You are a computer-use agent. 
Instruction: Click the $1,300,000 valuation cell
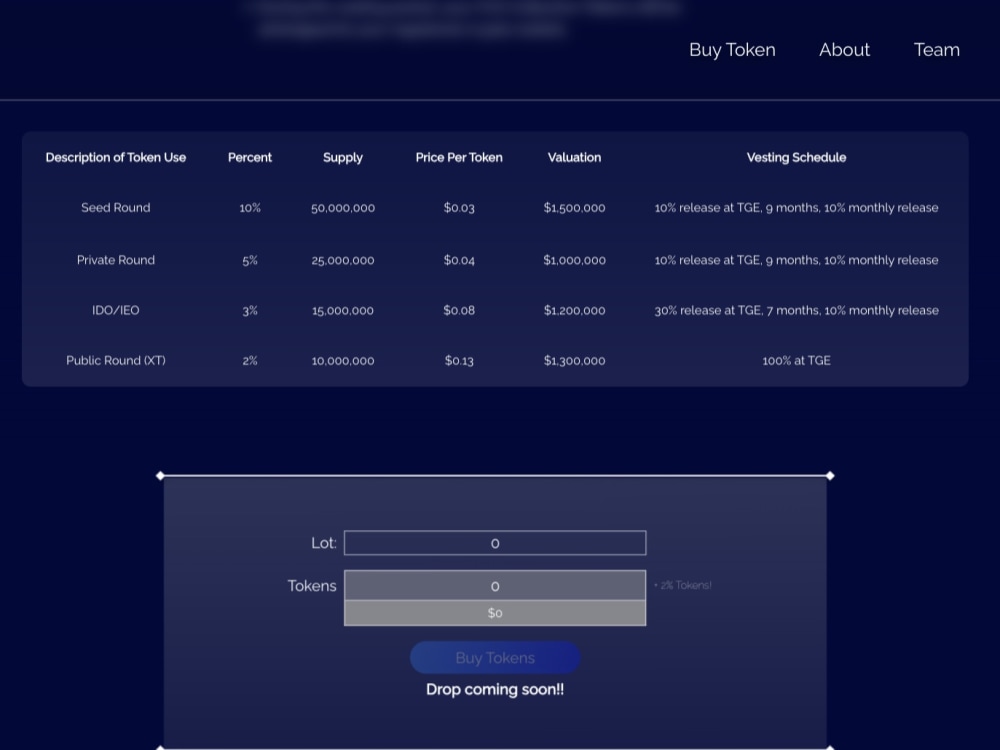coord(575,360)
